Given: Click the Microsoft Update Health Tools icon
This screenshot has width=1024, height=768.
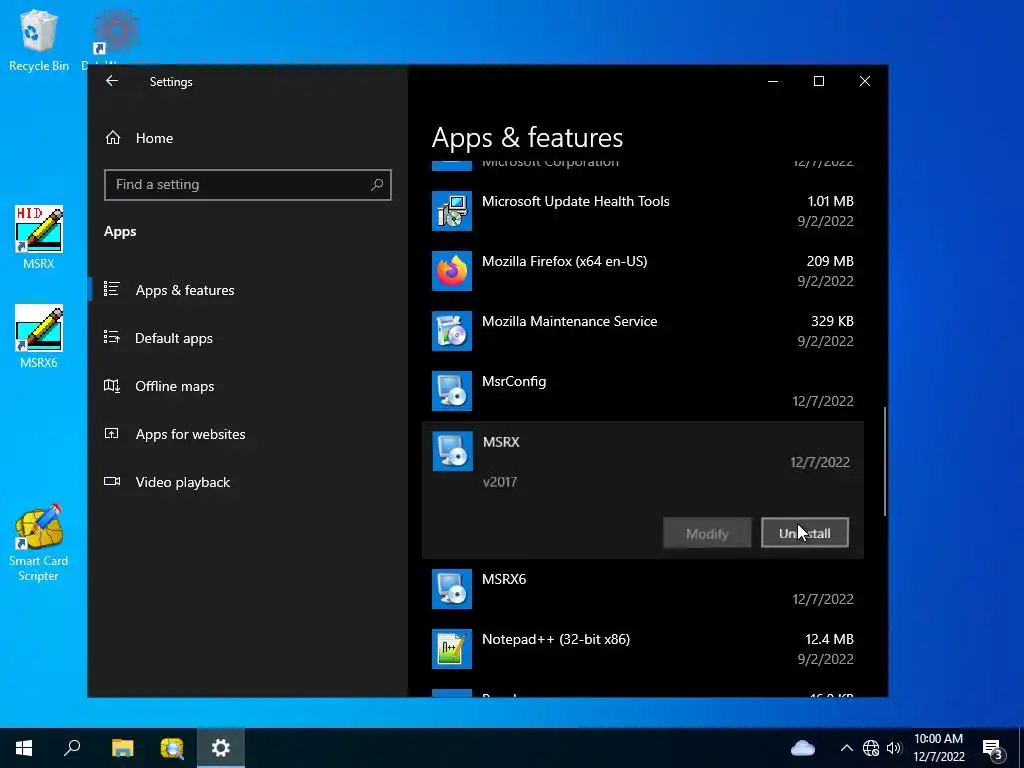Looking at the screenshot, I should point(452,211).
